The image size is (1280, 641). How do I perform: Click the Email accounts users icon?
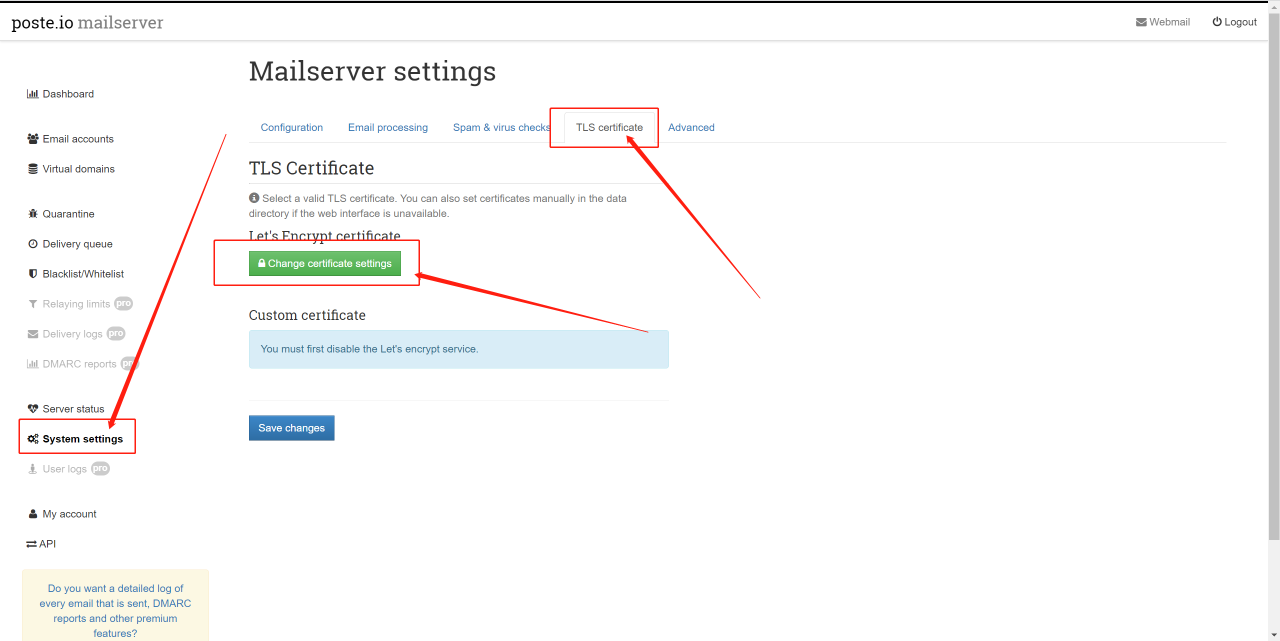point(33,139)
